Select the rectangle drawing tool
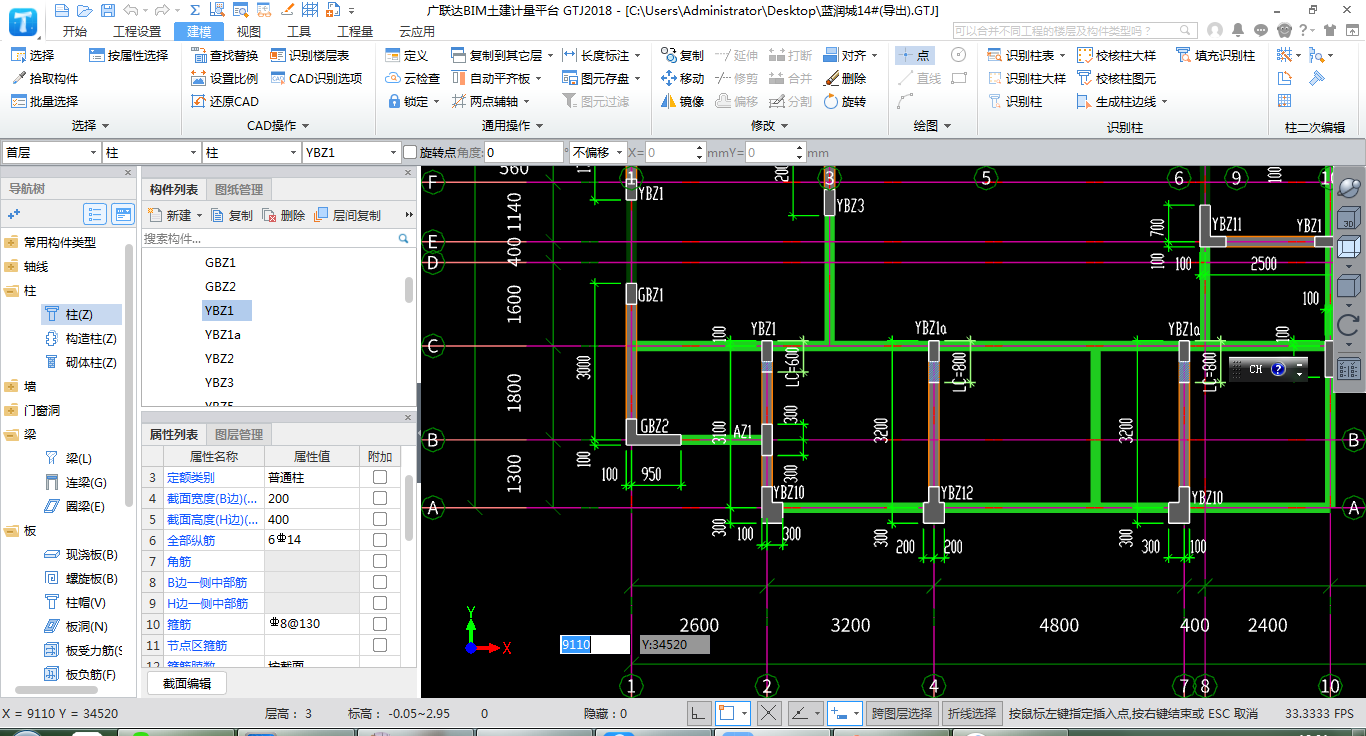1366x736 pixels. coord(959,78)
